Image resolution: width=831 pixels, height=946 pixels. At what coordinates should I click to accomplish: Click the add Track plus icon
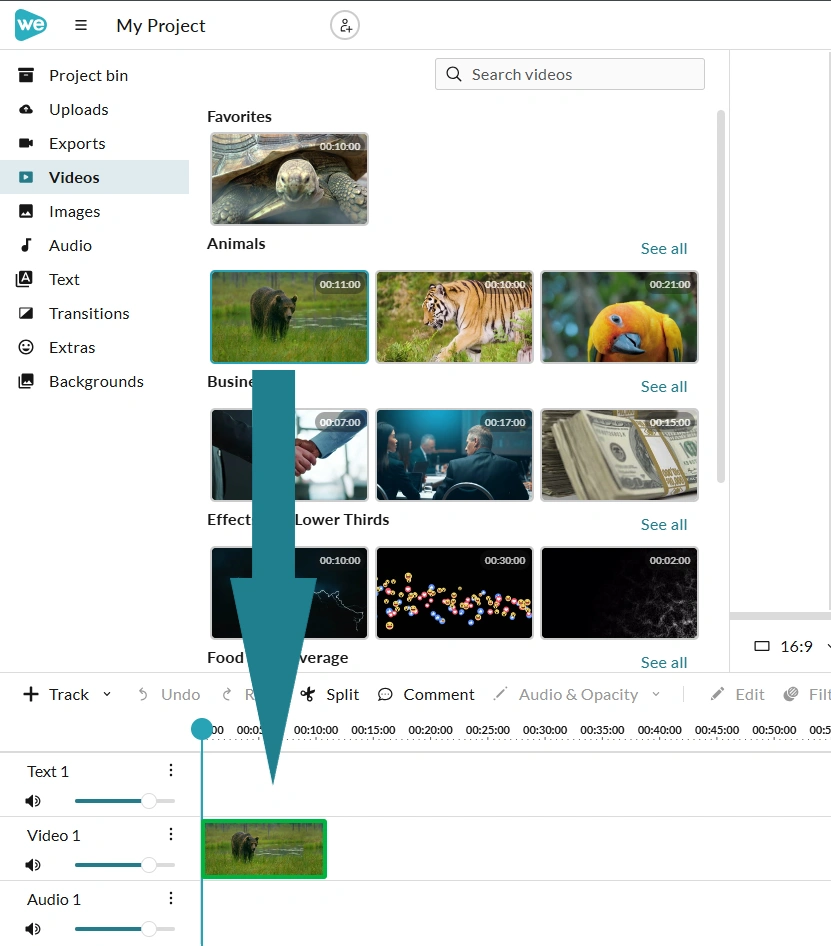(31, 694)
